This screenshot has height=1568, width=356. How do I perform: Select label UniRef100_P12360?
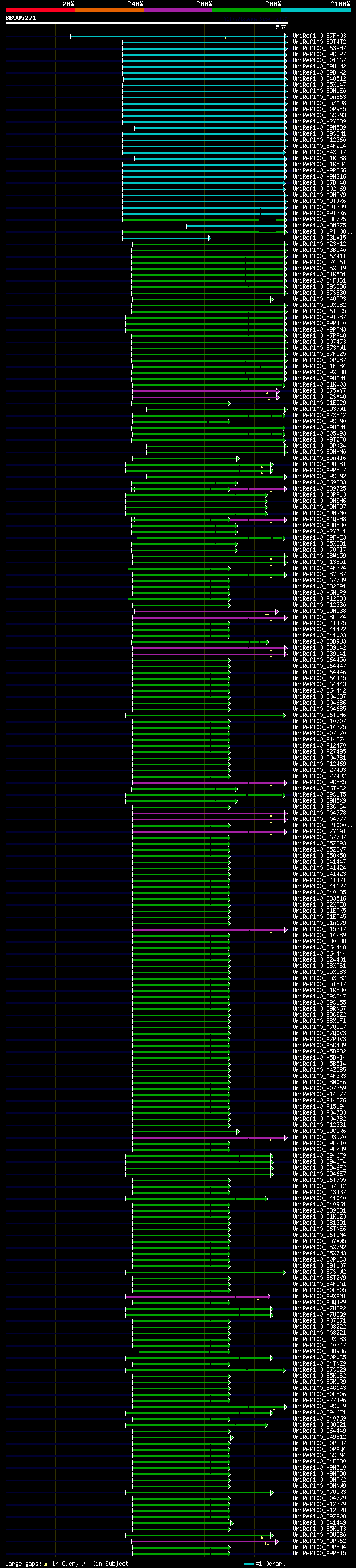tap(319, 140)
